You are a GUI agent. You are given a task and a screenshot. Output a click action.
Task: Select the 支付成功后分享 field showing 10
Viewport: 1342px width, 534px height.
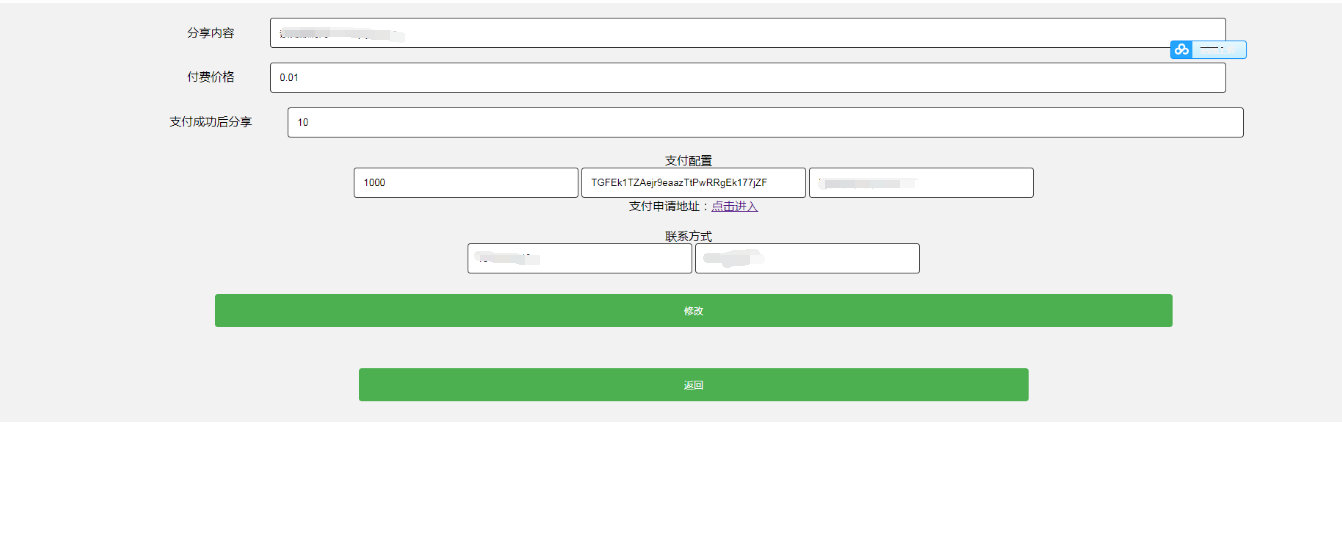pos(765,122)
